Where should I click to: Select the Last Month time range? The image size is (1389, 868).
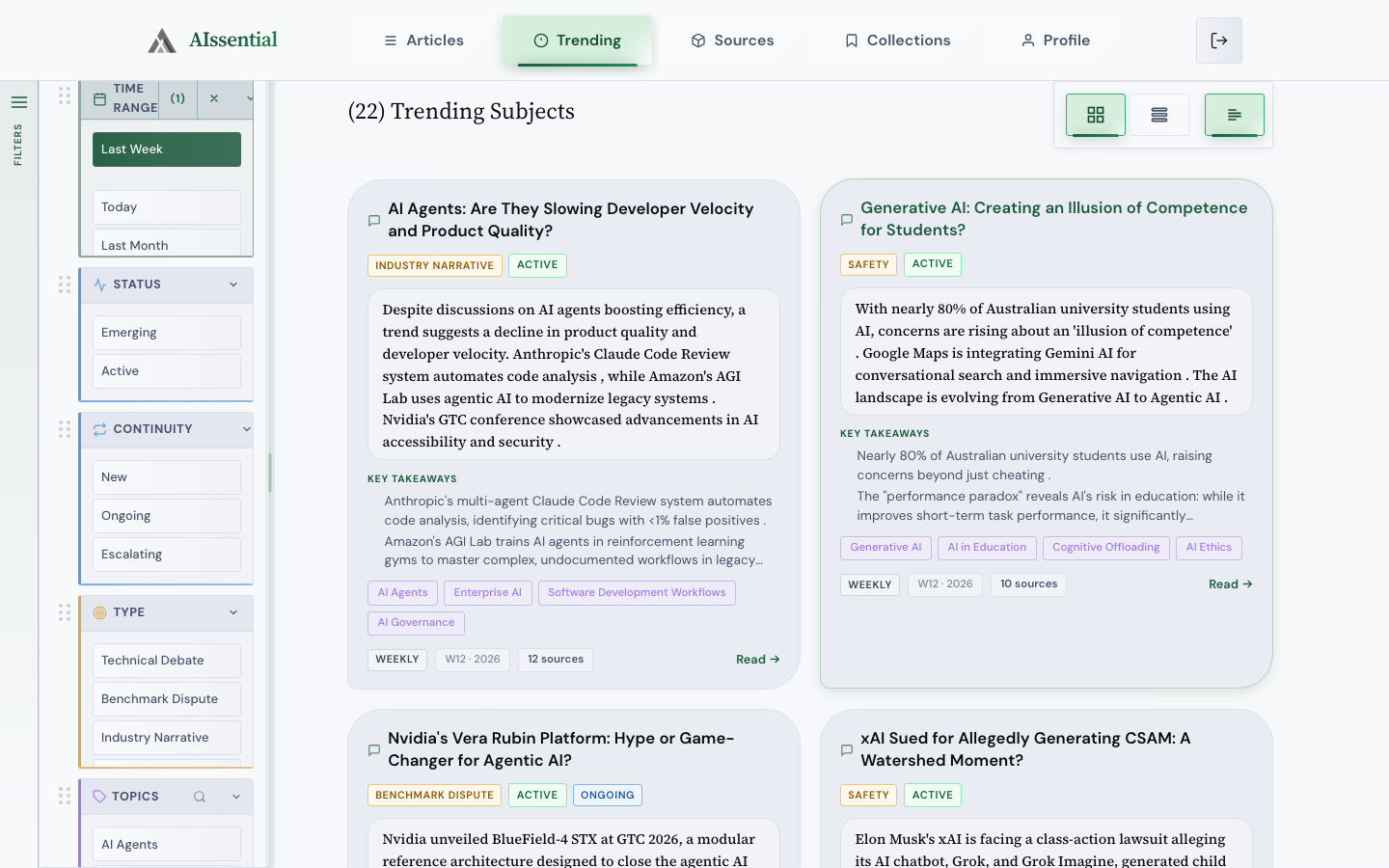coord(167,242)
